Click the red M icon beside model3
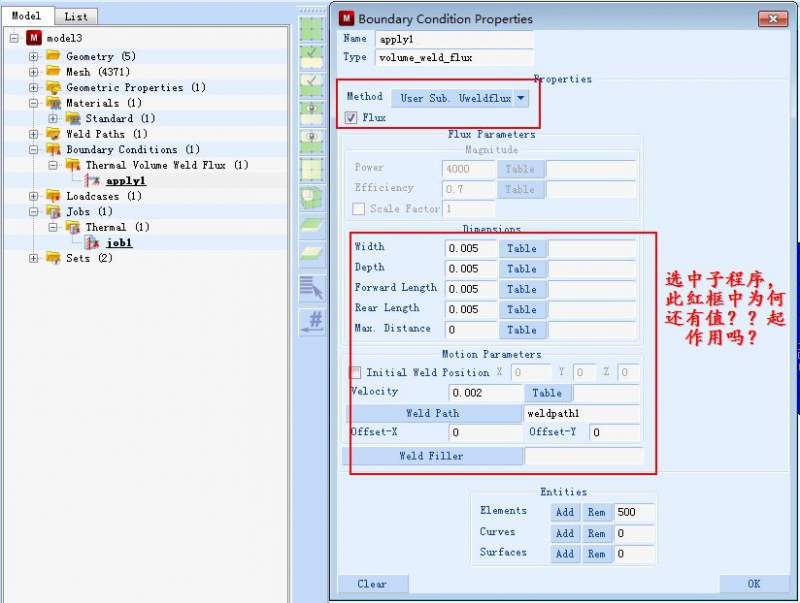 point(34,38)
